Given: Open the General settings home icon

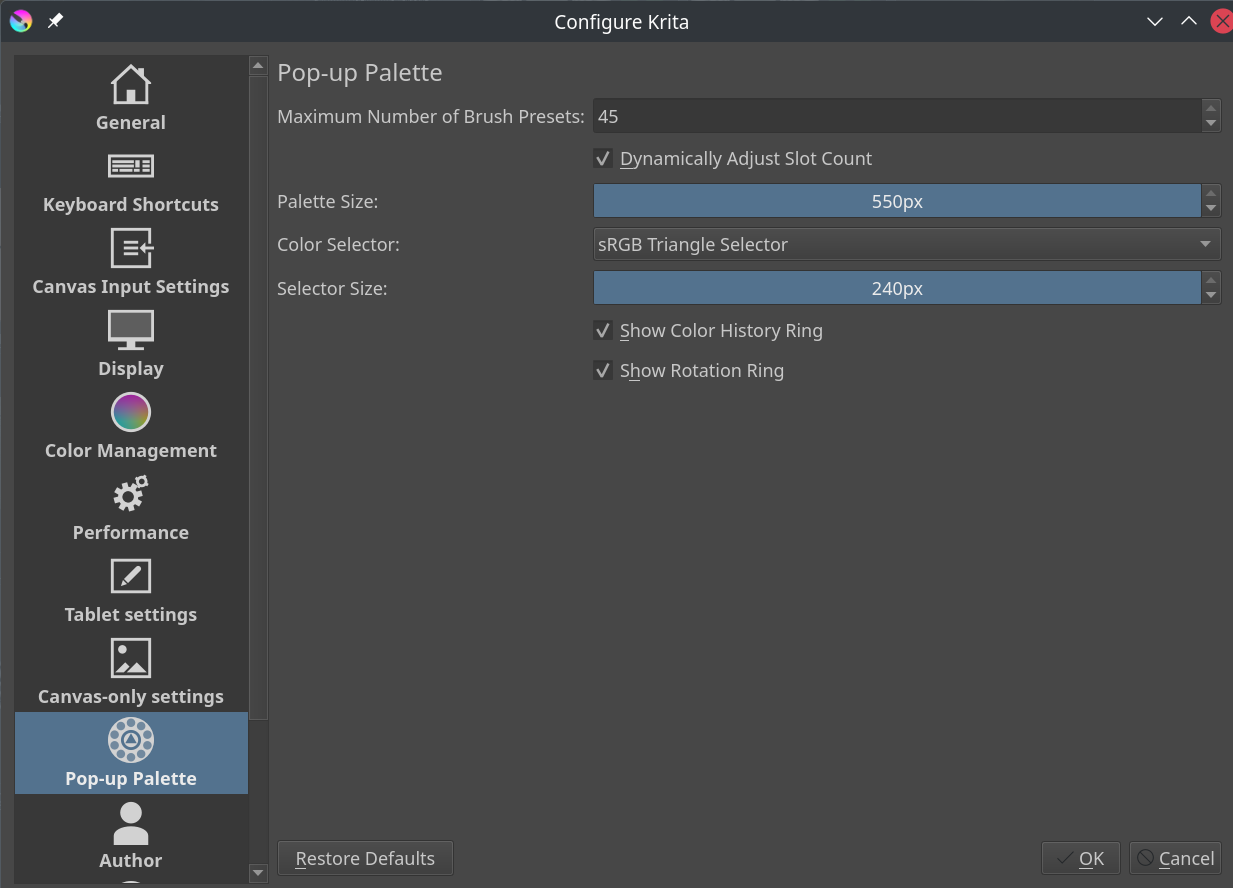Looking at the screenshot, I should coord(131,85).
